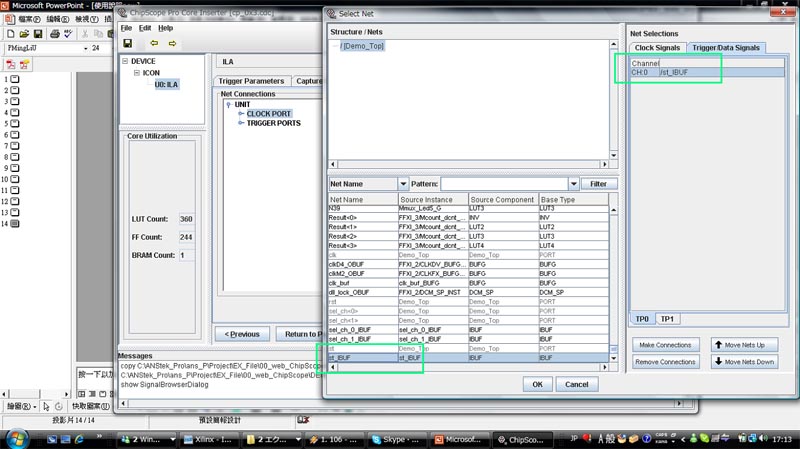
Task: Click first red PDF icon in PowerPoint
Action: click(x=11, y=64)
